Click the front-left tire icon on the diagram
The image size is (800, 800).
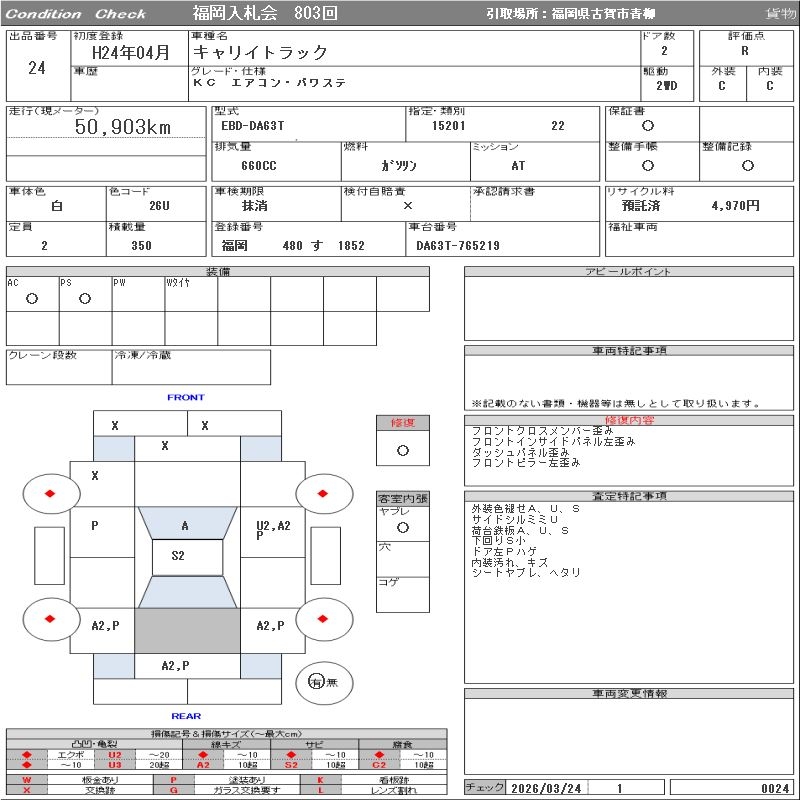(50, 492)
